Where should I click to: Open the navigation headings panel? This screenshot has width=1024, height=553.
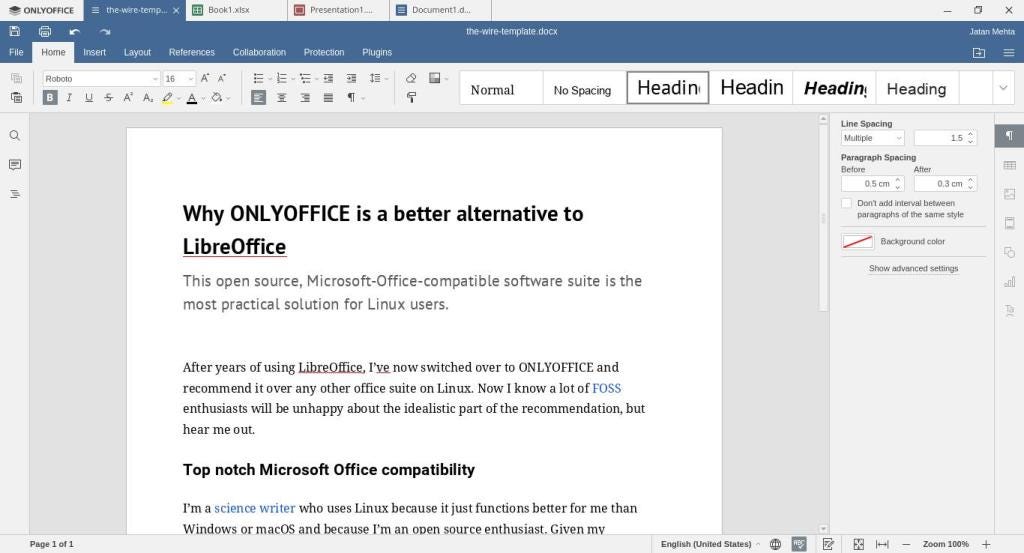click(14, 194)
